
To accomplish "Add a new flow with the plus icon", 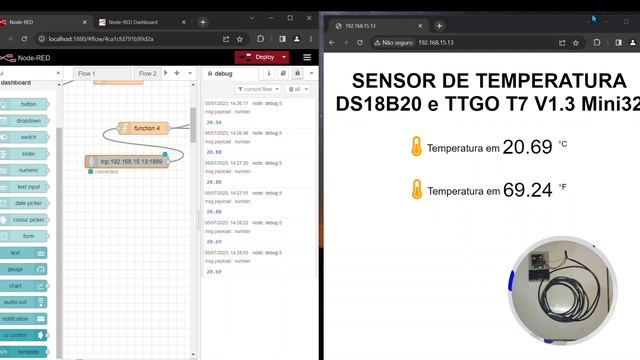I will pos(177,73).
